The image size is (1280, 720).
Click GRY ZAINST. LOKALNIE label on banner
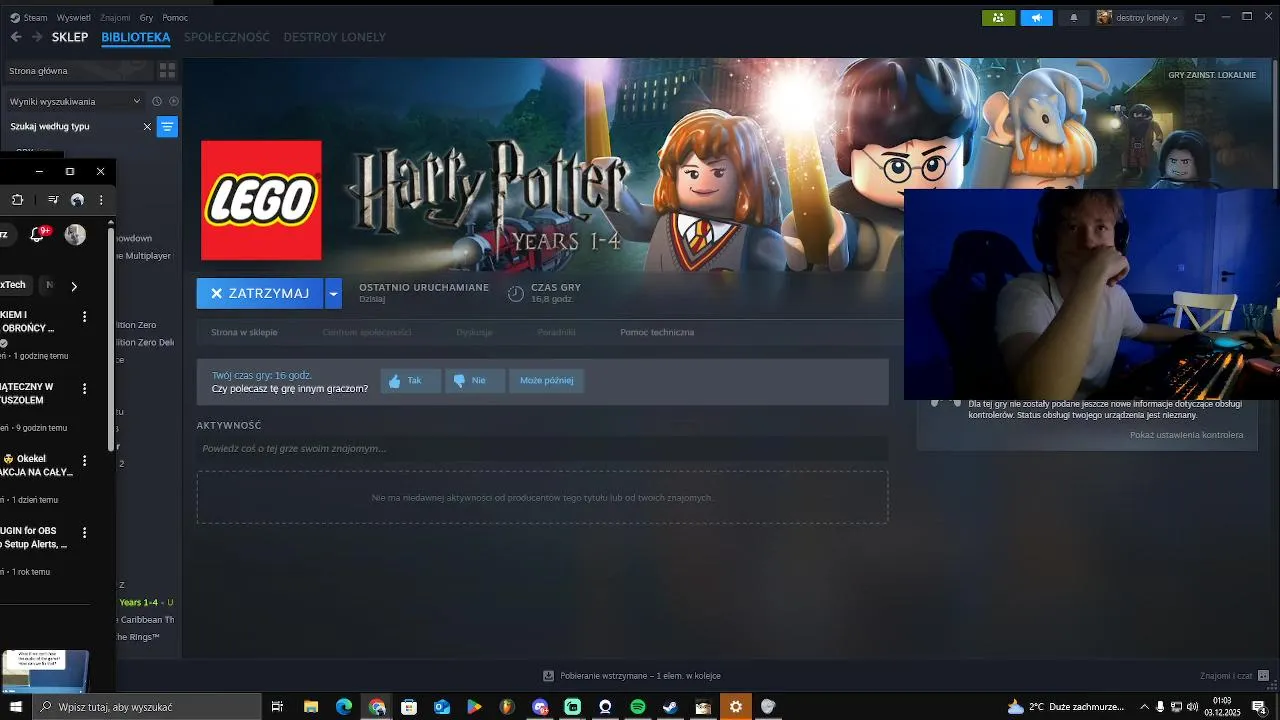[x=1212, y=75]
